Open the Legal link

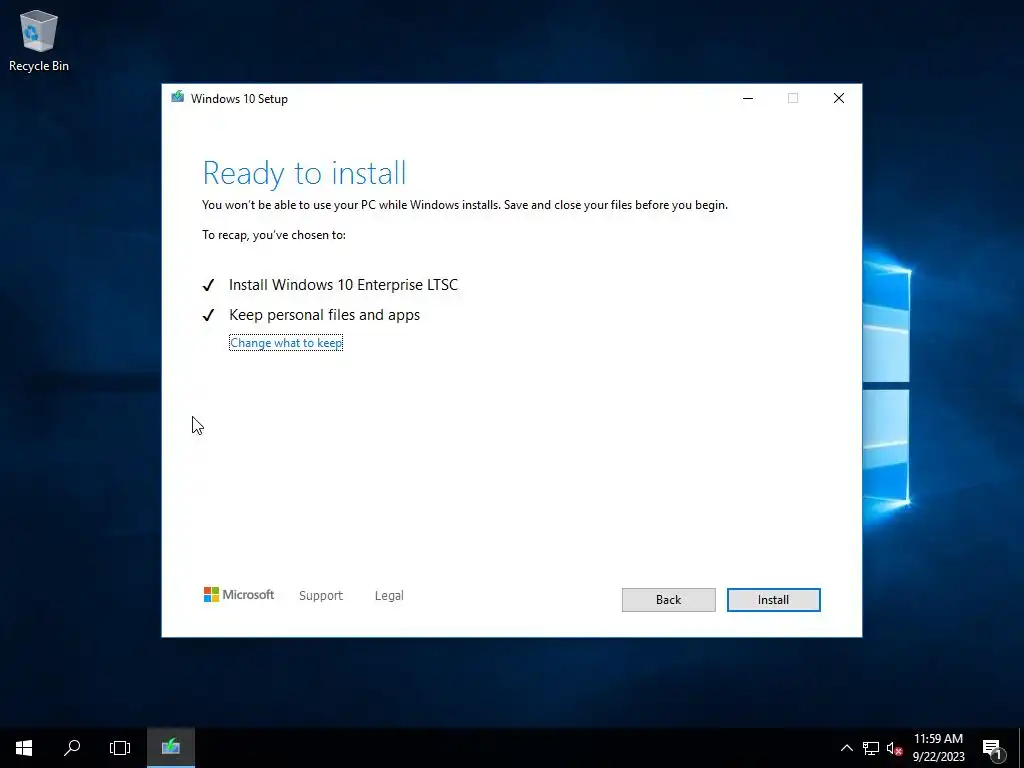click(x=389, y=596)
